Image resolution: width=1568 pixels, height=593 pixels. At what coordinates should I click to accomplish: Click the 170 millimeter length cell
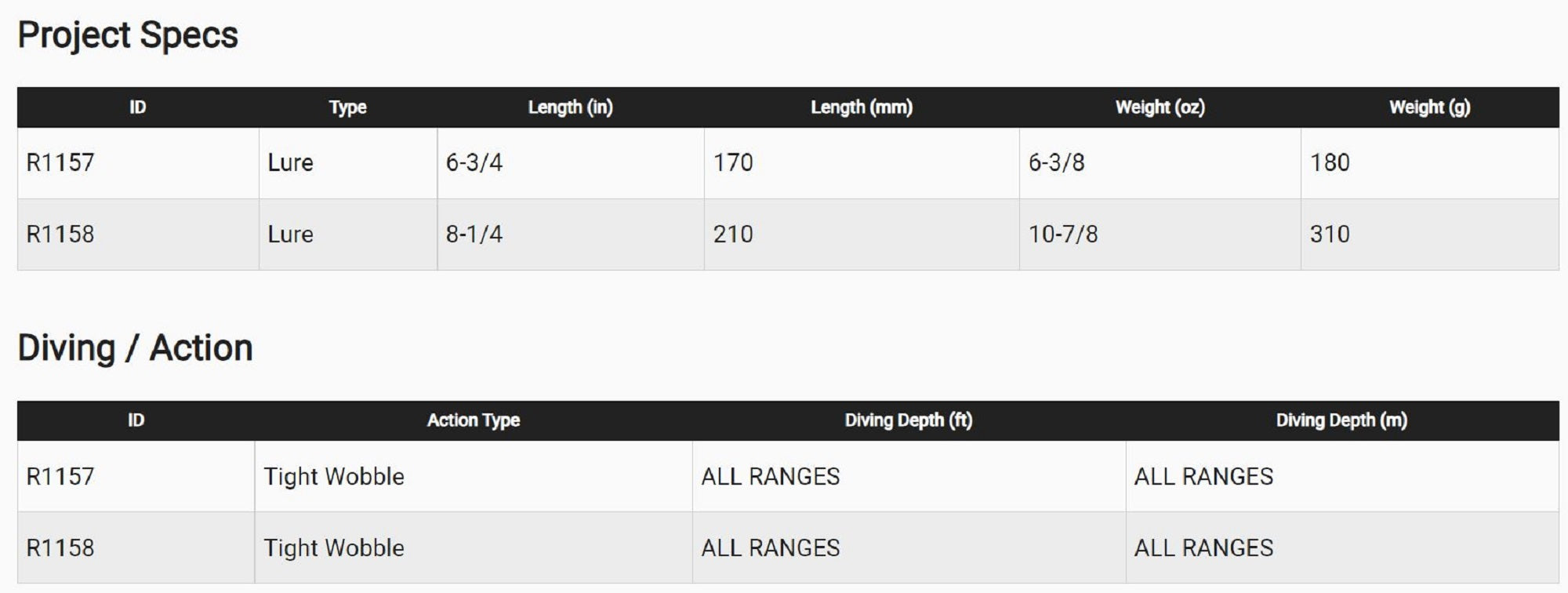pyautogui.click(x=733, y=163)
